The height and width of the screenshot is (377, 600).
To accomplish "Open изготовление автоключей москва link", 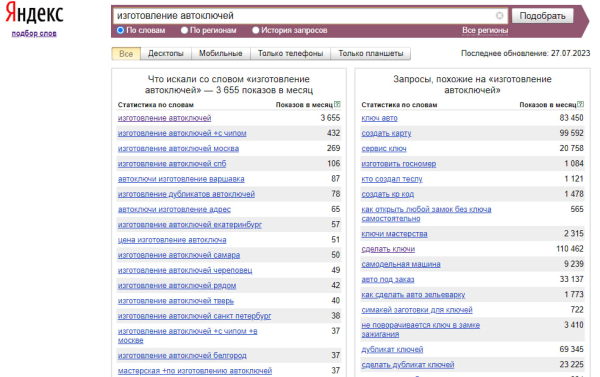I will 178,149.
